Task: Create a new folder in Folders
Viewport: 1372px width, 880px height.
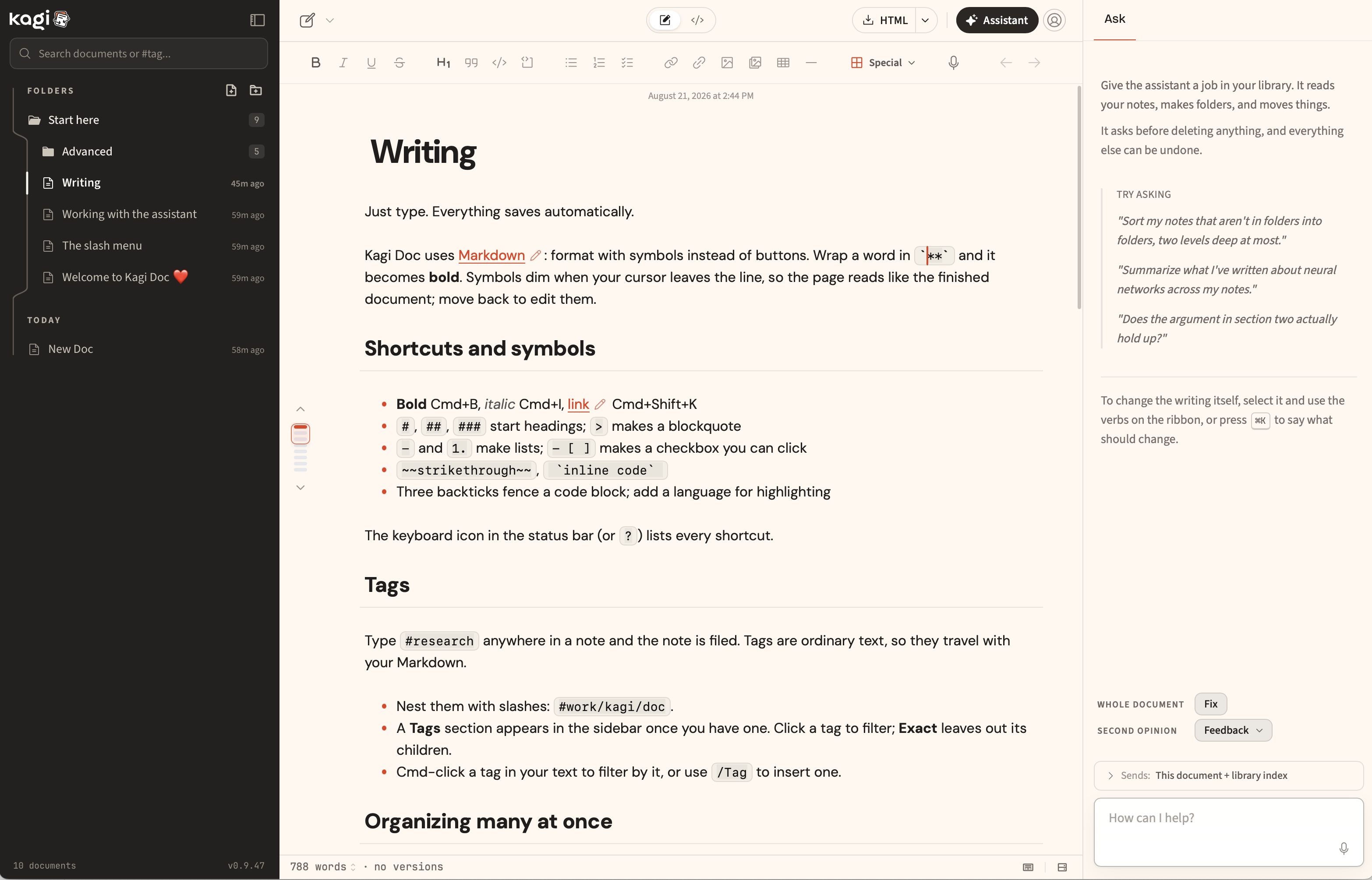Action: pyautogui.click(x=255, y=90)
